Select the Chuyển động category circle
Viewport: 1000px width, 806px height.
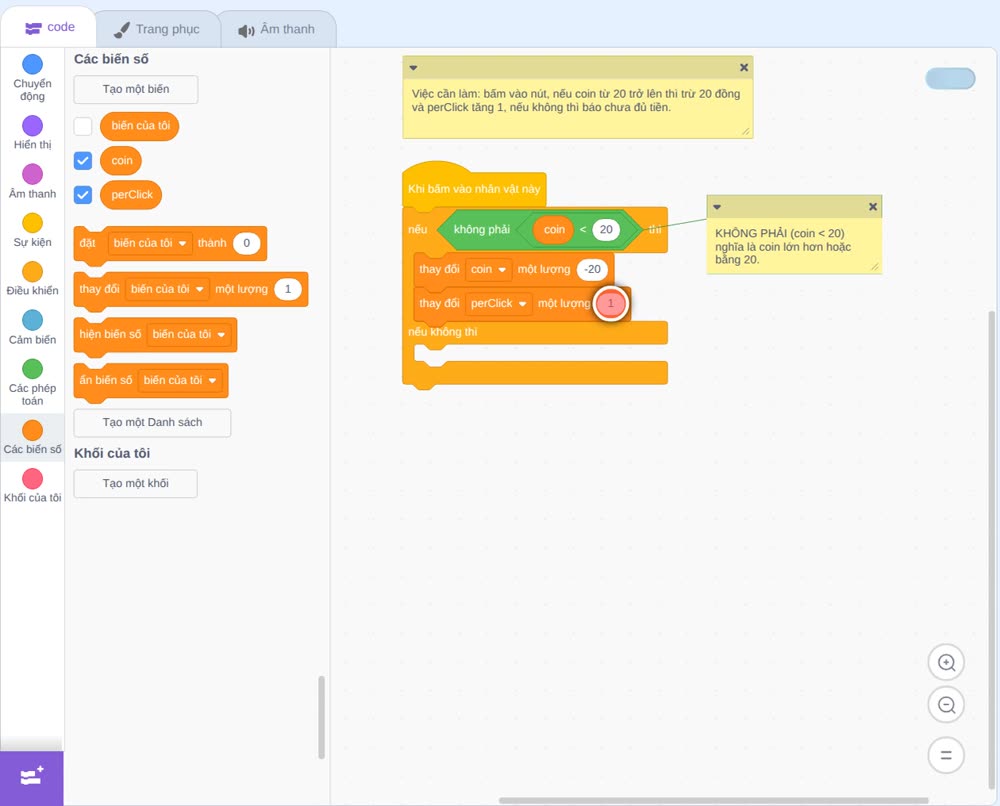(33, 64)
